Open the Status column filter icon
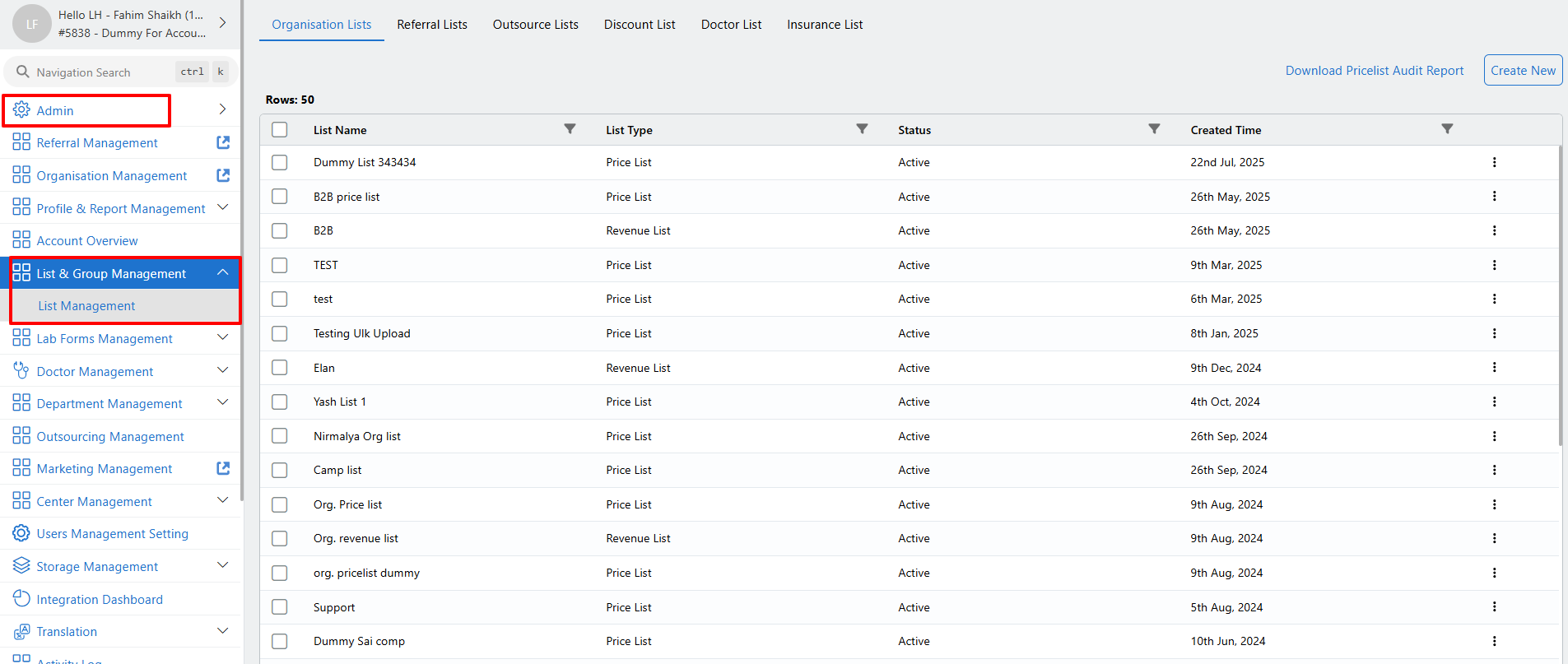Screen dimensions: 1568x664 [x=1154, y=129]
